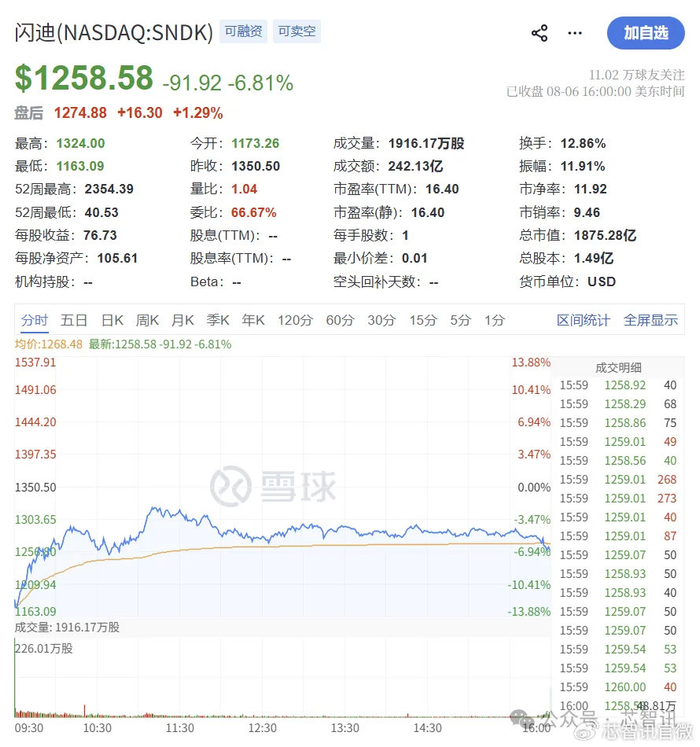
Task: Click the 加自选 button
Action: click(646, 33)
